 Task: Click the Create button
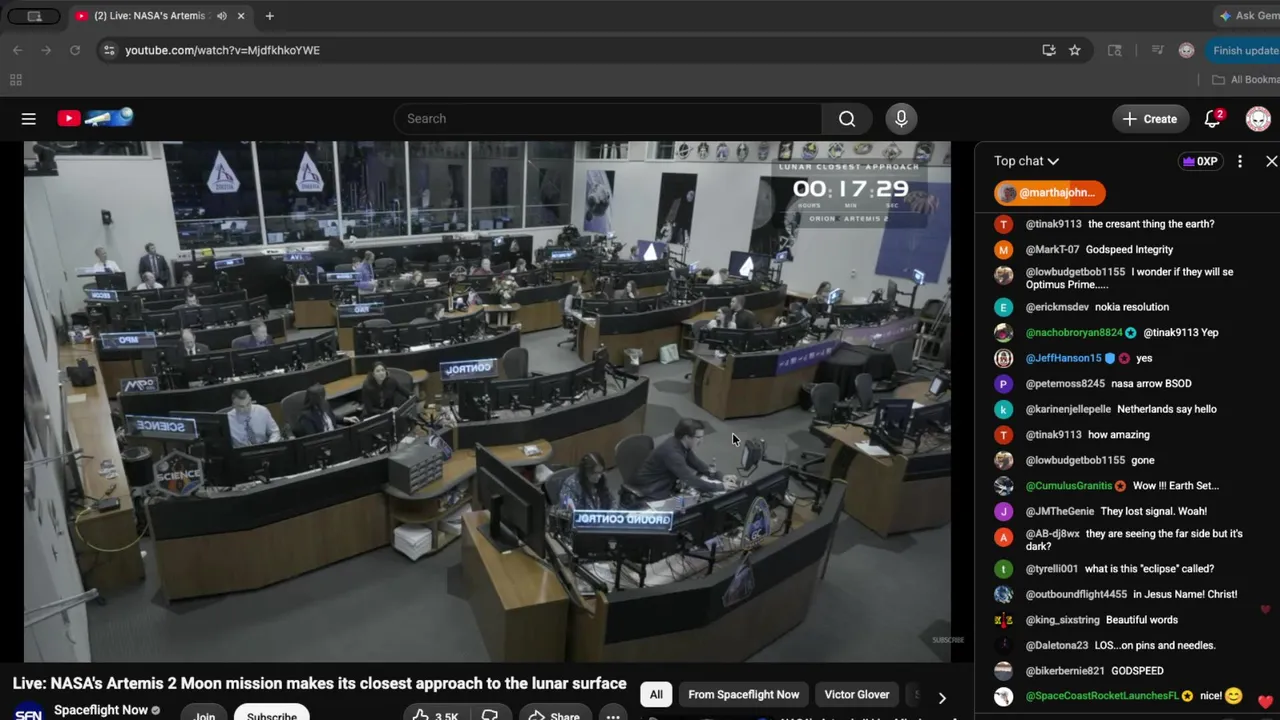(x=1150, y=119)
